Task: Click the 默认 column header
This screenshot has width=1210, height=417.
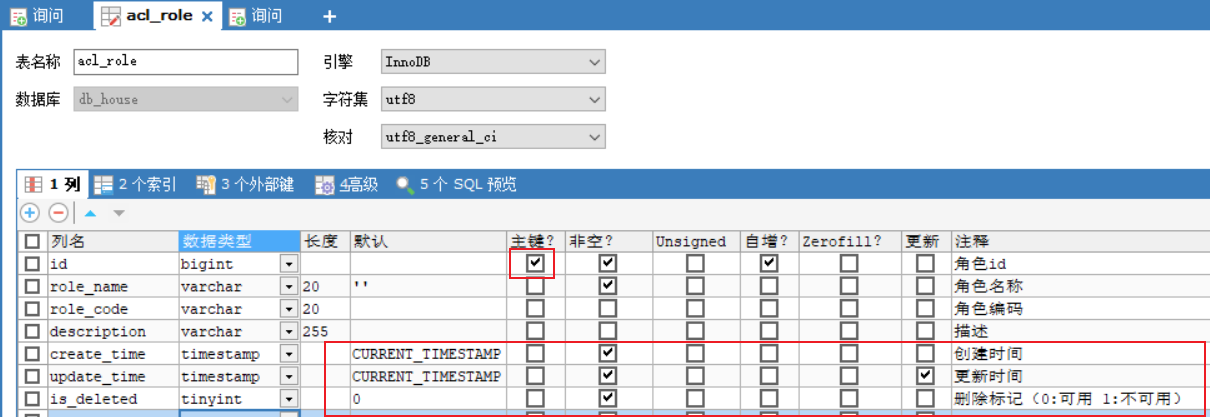Action: tap(429, 241)
